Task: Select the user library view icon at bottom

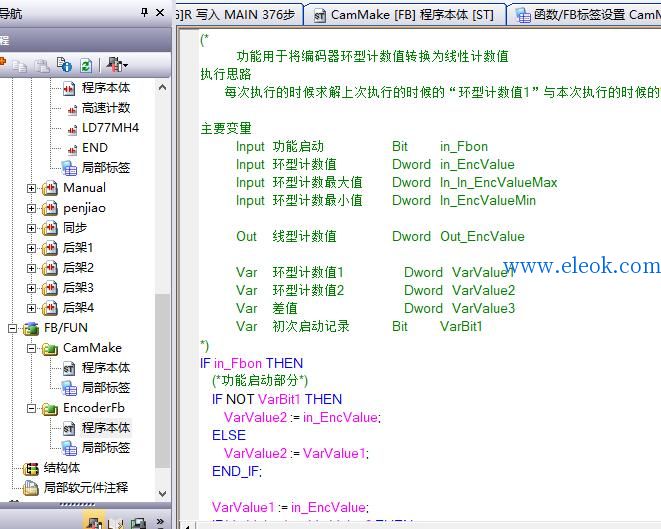Action: point(116,523)
